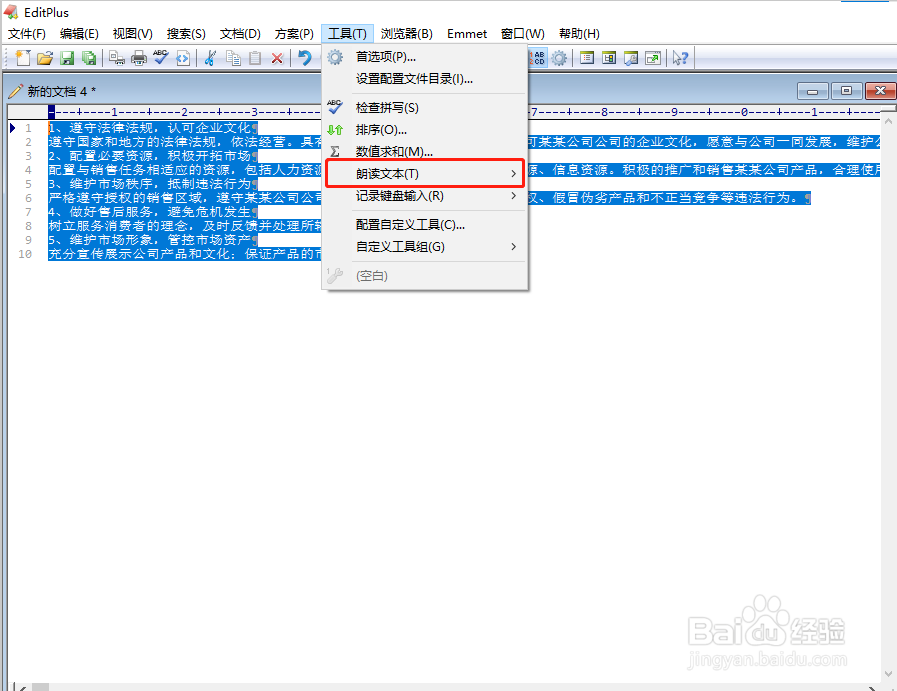Click the Undo arrow icon
897x691 pixels.
[305, 58]
